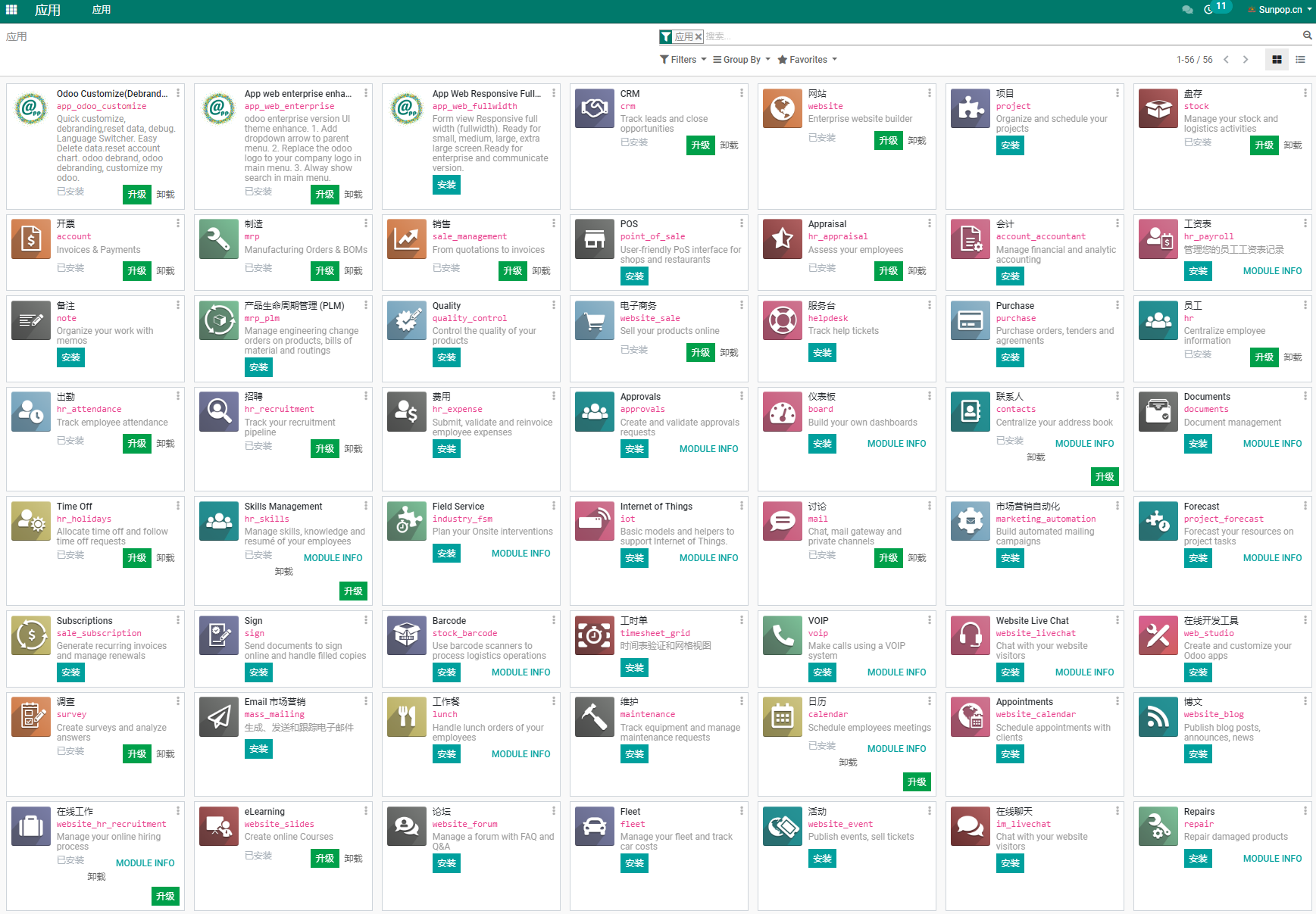Click the 论坛 forum chat icon

click(407, 826)
